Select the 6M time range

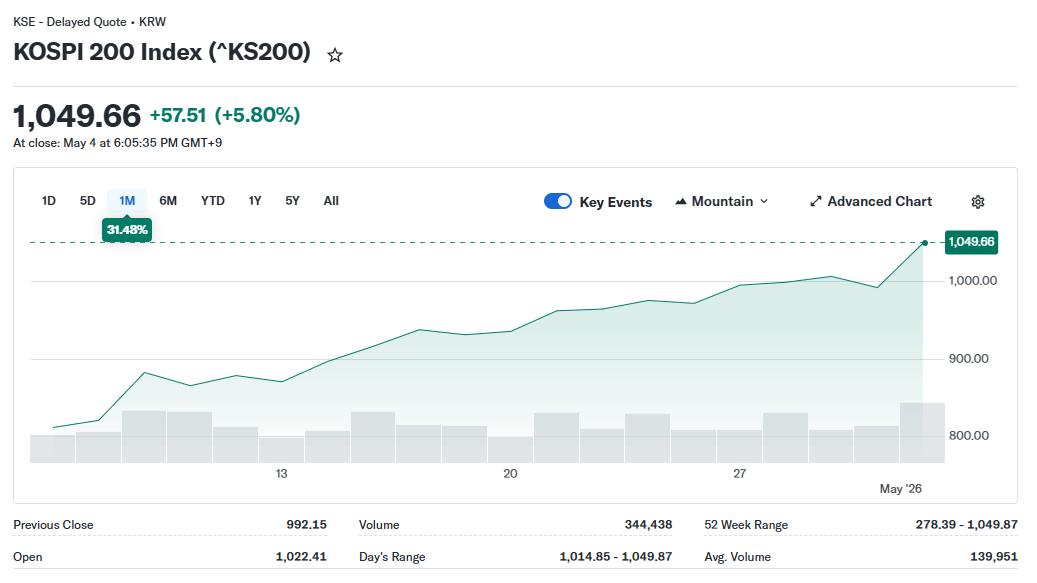coord(168,200)
